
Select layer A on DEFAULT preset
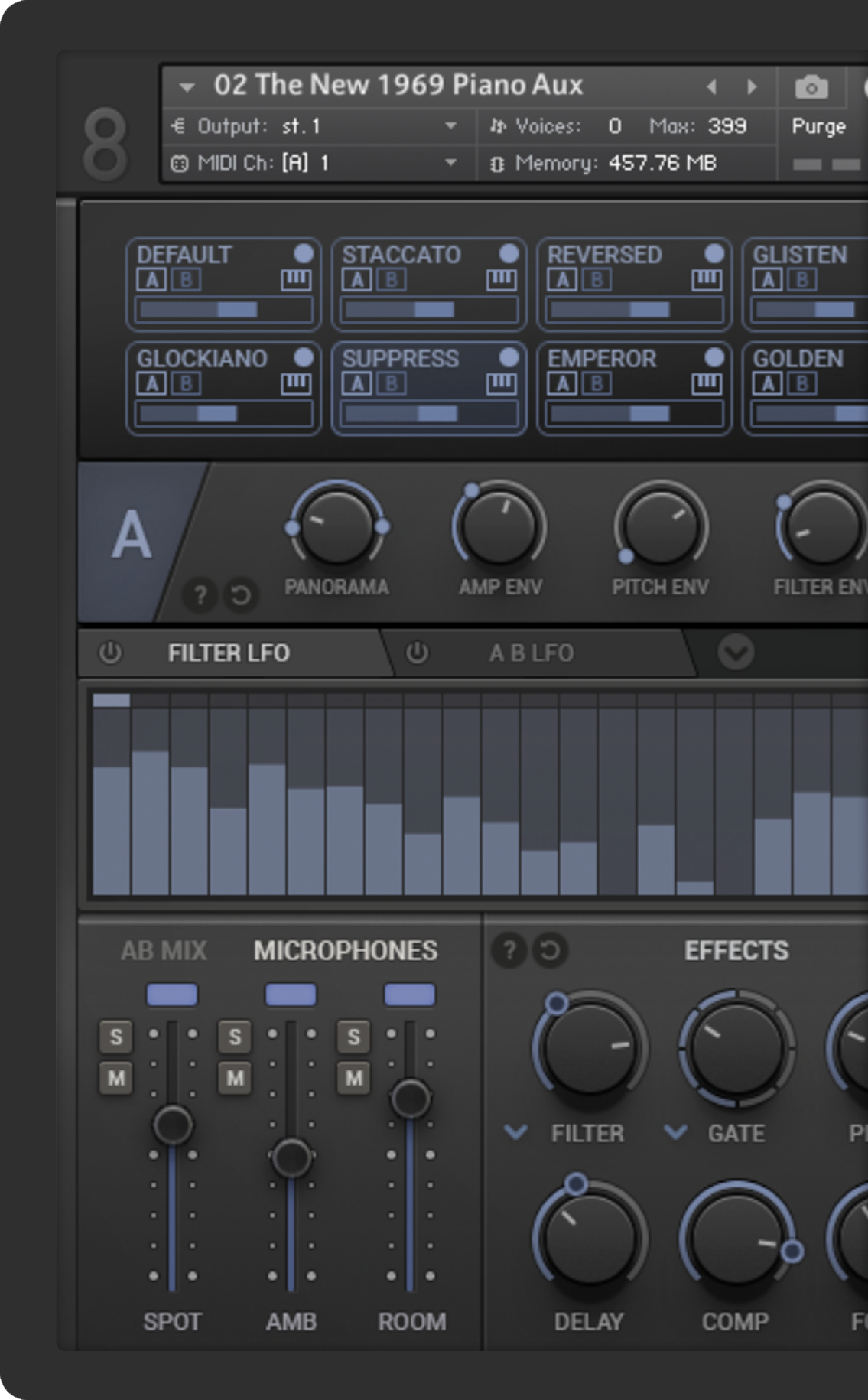click(x=151, y=280)
